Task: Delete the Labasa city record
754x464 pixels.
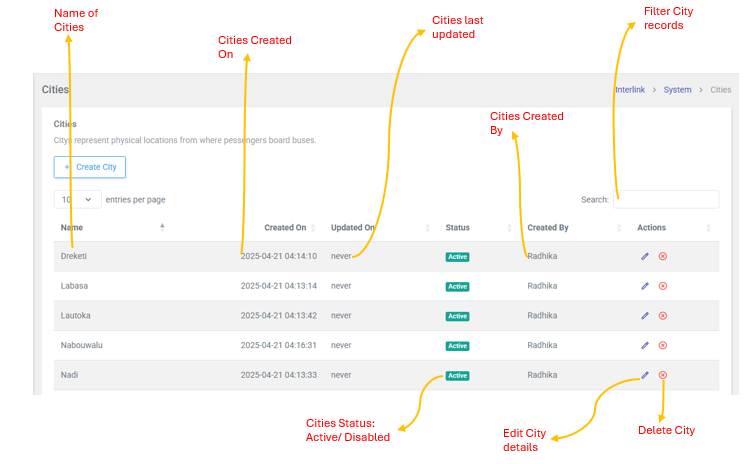Action: click(x=663, y=286)
